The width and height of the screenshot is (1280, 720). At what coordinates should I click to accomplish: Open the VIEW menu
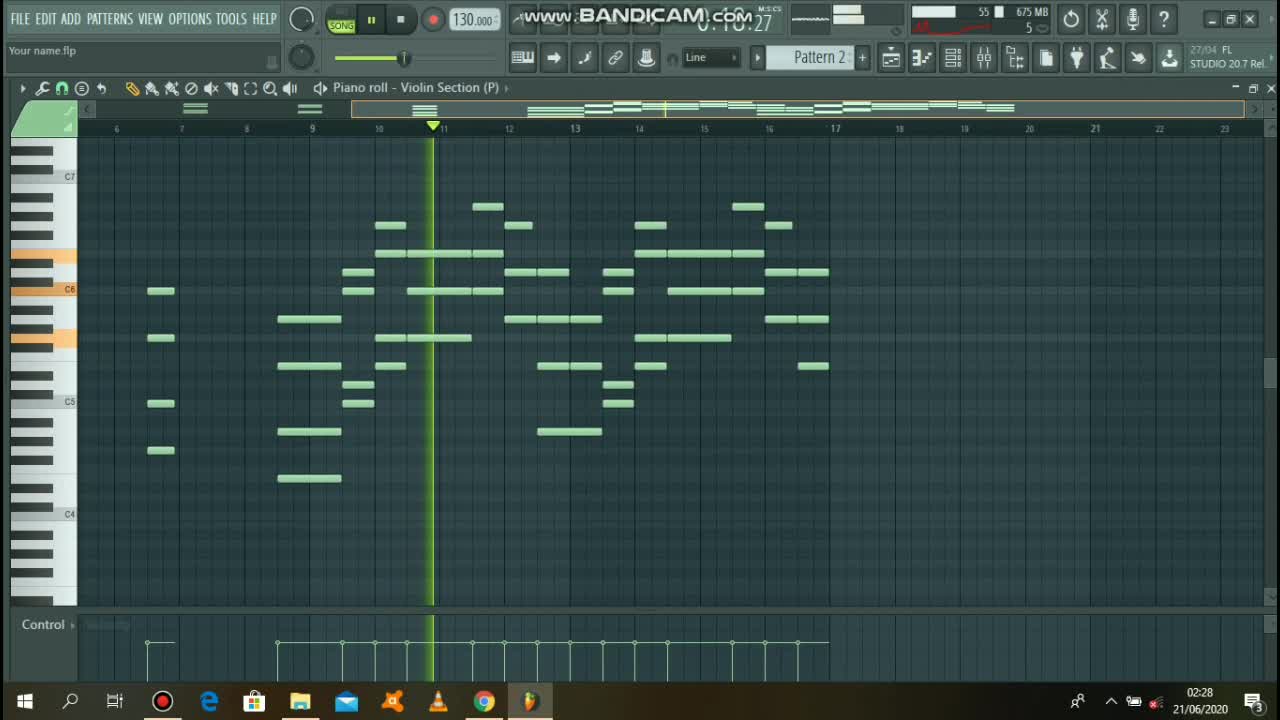(150, 19)
